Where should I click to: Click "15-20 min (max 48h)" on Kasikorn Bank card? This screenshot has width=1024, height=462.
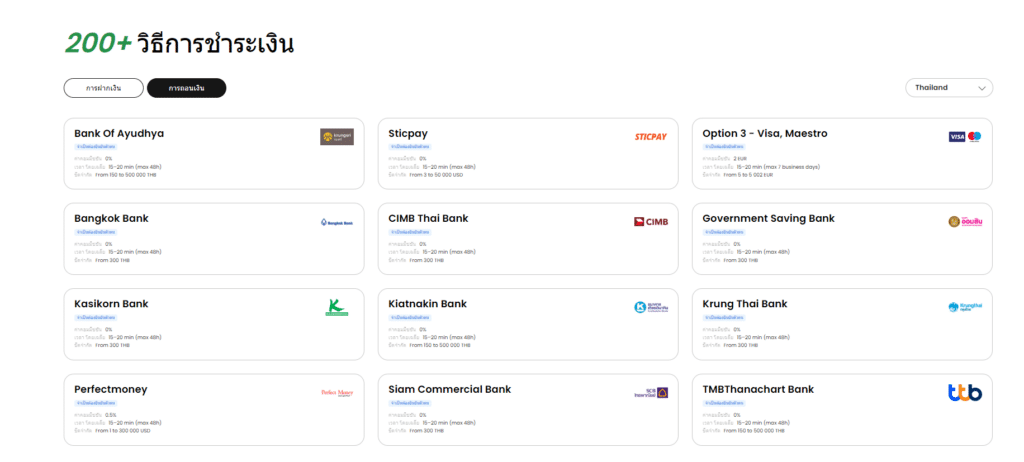click(135, 338)
